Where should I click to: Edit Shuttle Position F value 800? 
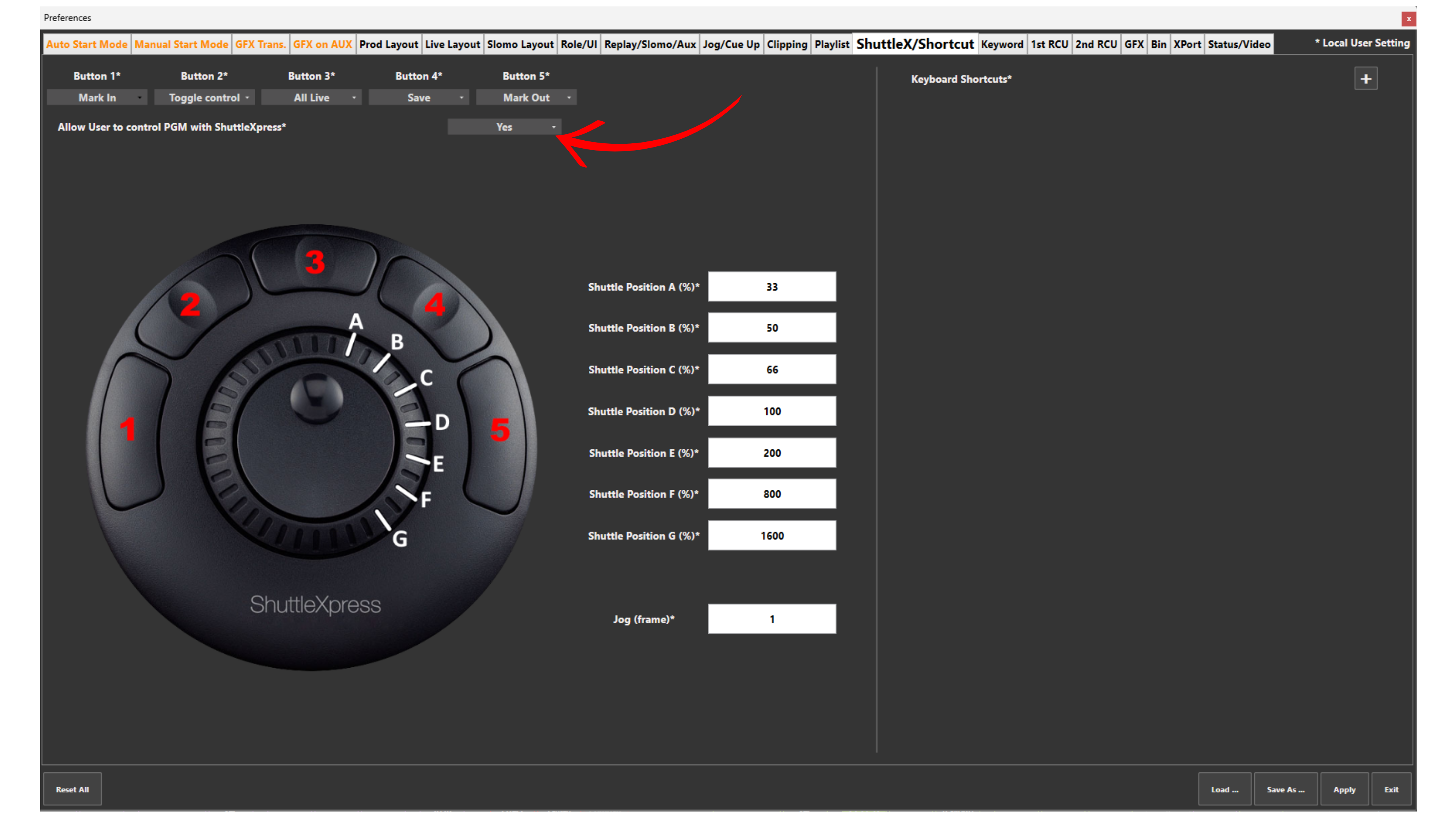tap(772, 494)
